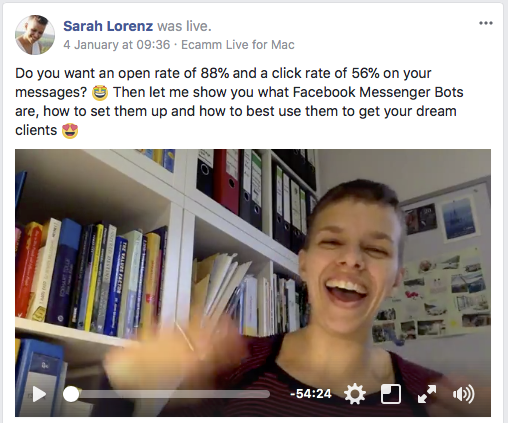Visit Sarah Lorenz's profile via name
This screenshot has height=423, width=508.
point(108,26)
